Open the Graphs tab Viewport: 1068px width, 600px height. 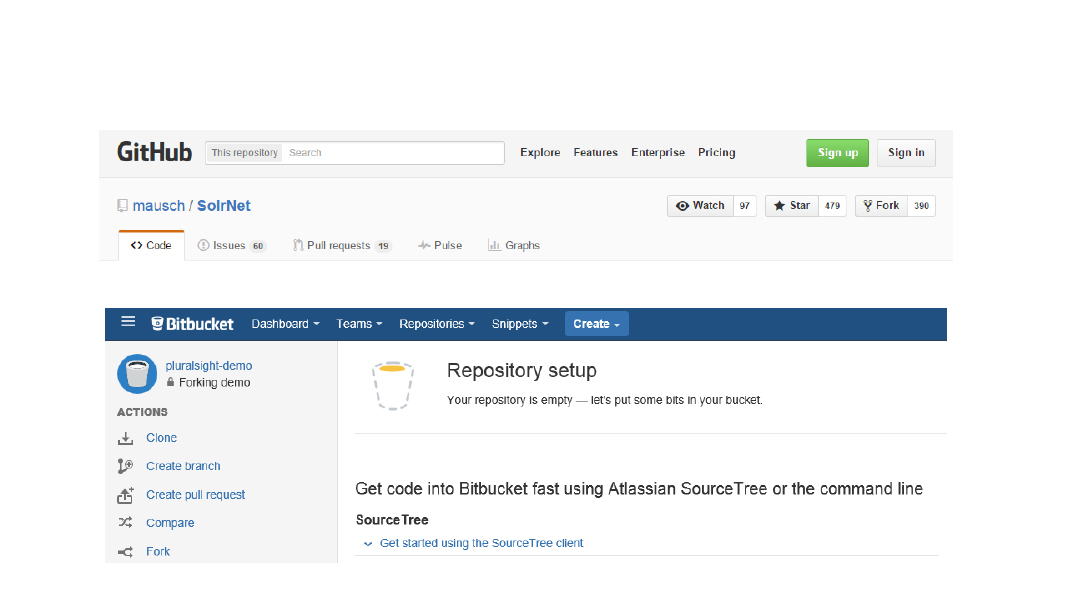[x=514, y=245]
